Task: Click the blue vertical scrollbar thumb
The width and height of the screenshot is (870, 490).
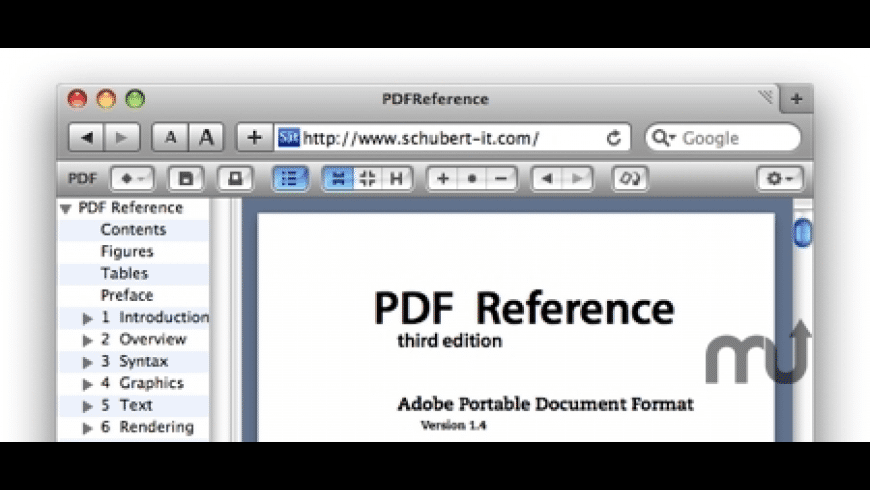Action: pos(802,233)
